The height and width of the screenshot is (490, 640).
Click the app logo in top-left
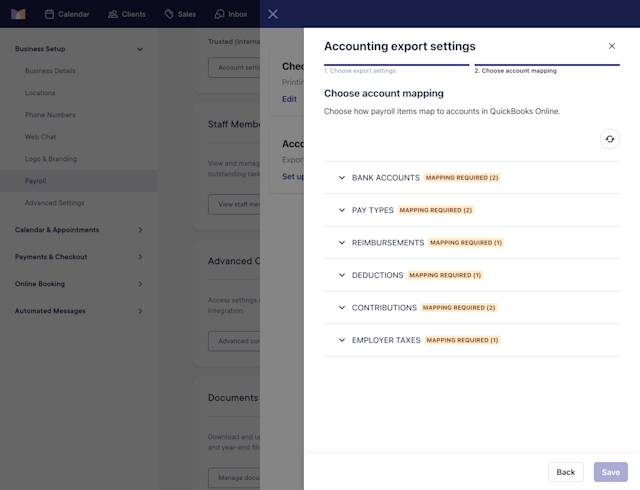[18, 14]
